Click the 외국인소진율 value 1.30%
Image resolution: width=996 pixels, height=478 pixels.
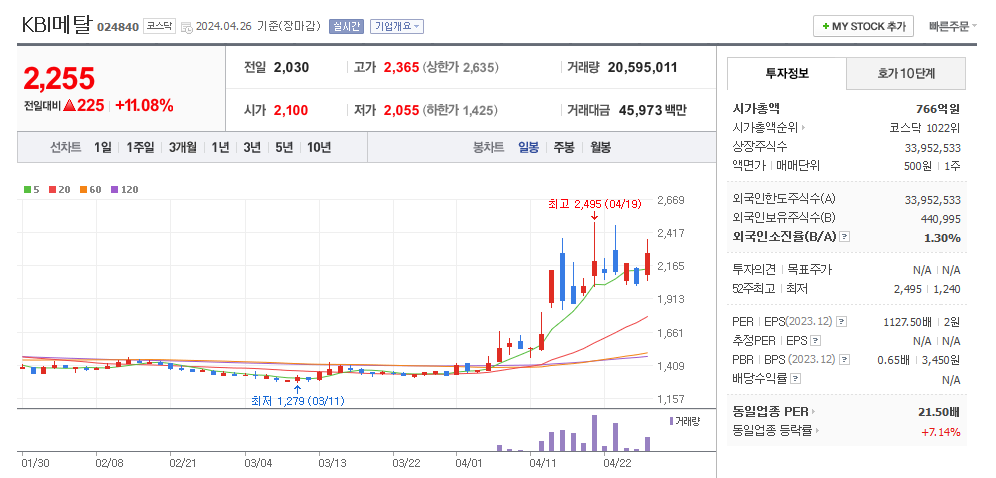click(945, 238)
